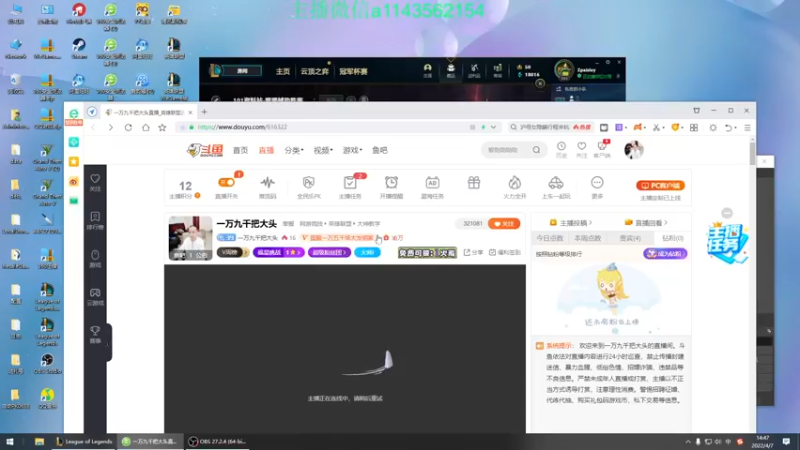This screenshot has height=450, width=800.
Task: Click the purple 成为钻粉 button
Action: pos(665,254)
